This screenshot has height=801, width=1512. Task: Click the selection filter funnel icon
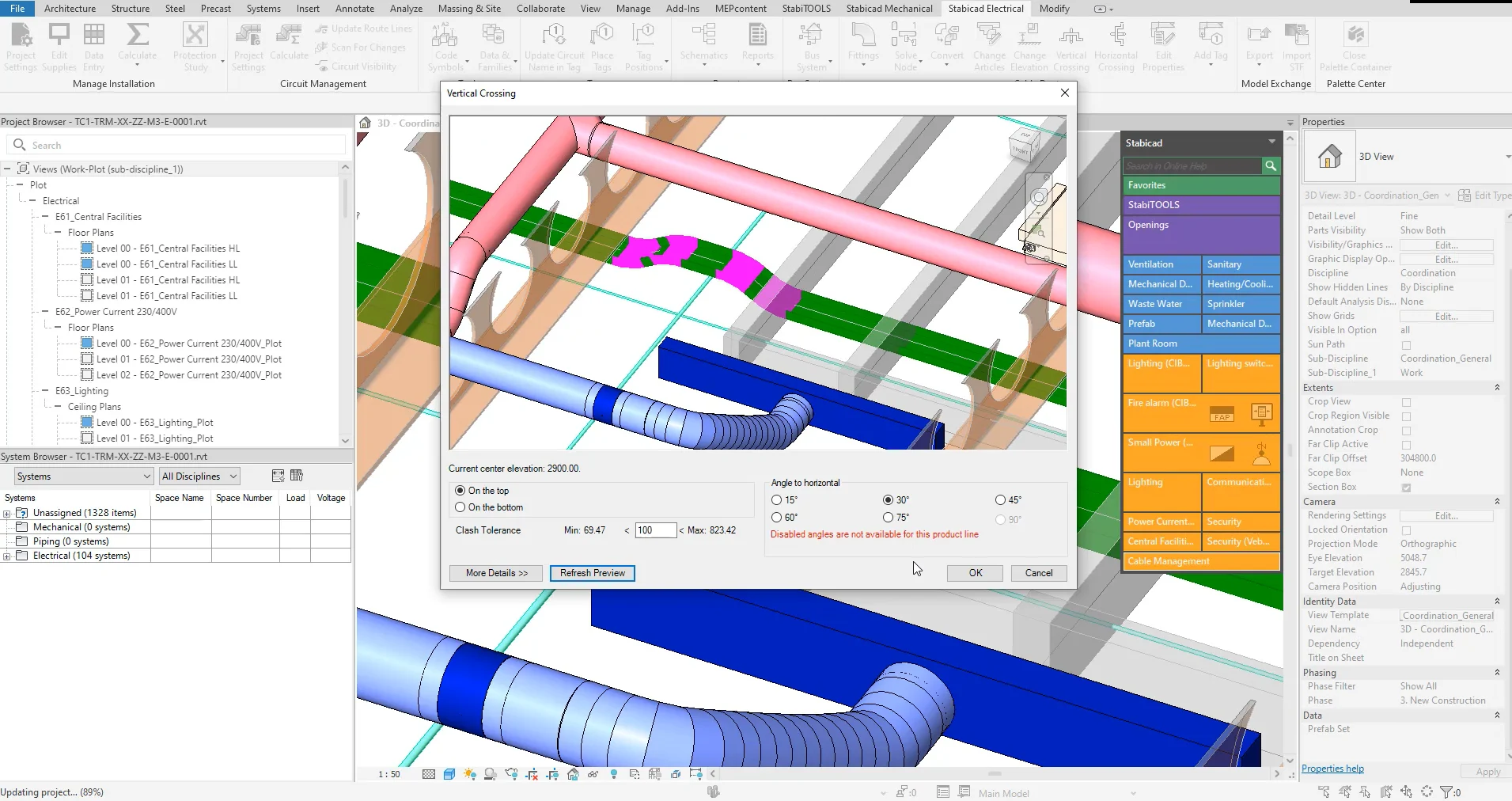pos(1446,792)
